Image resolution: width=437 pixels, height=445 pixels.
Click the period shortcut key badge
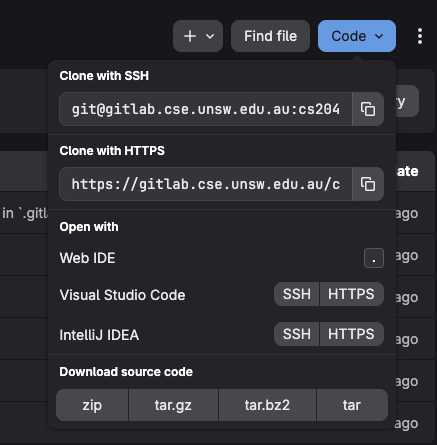coord(374,258)
